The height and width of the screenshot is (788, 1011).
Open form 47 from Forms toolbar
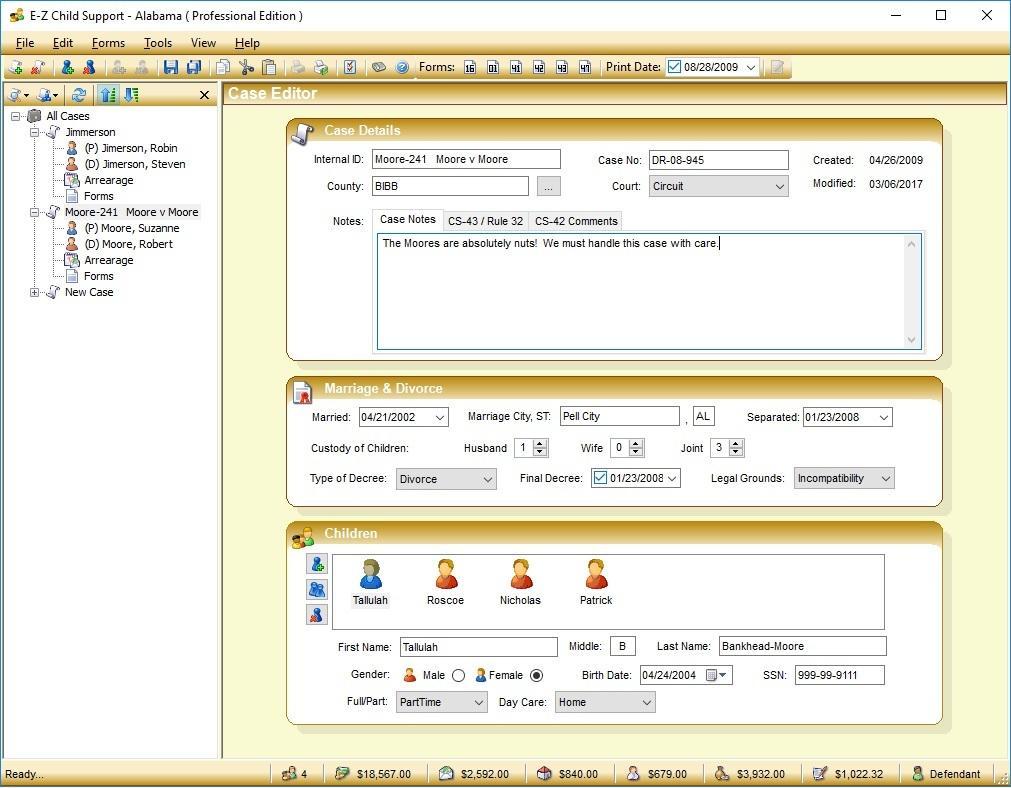pos(585,67)
